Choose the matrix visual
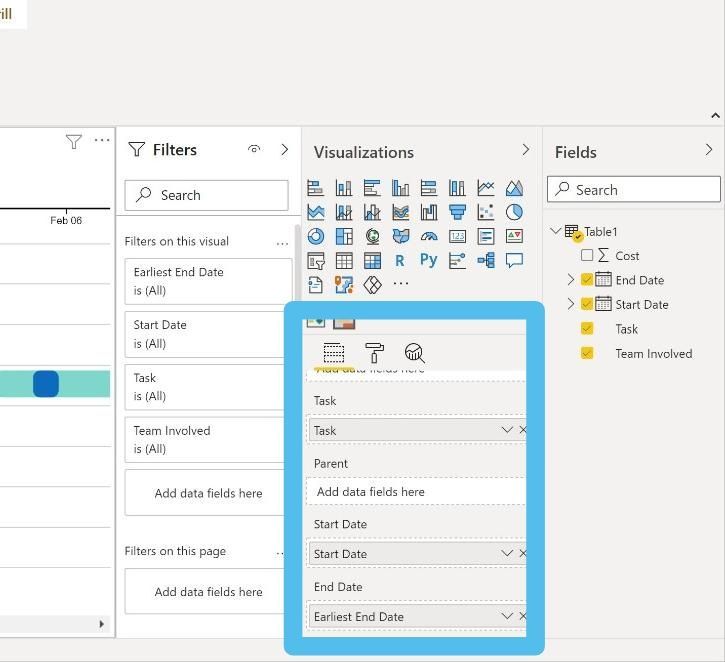The height and width of the screenshot is (662, 725). [x=372, y=261]
